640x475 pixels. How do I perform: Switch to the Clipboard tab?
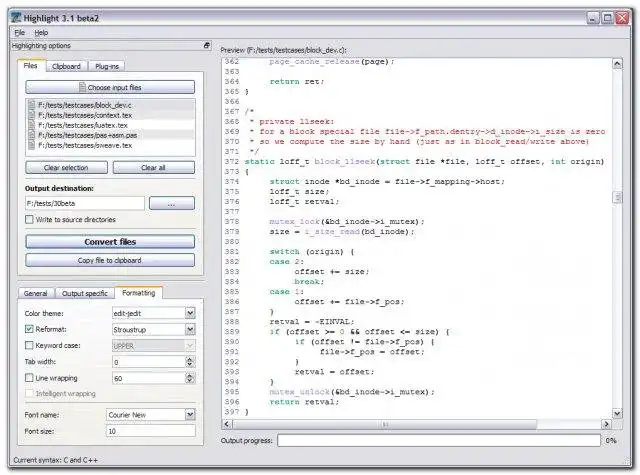tap(66, 66)
